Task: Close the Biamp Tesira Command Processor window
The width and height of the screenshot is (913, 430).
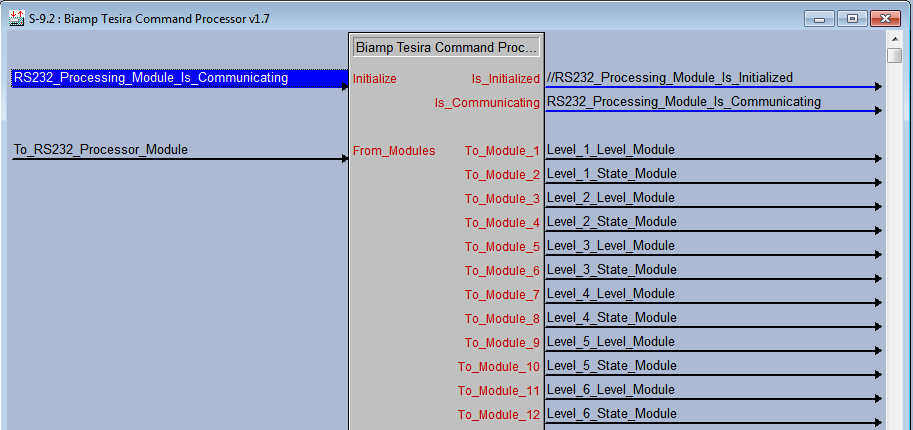Action: point(885,19)
